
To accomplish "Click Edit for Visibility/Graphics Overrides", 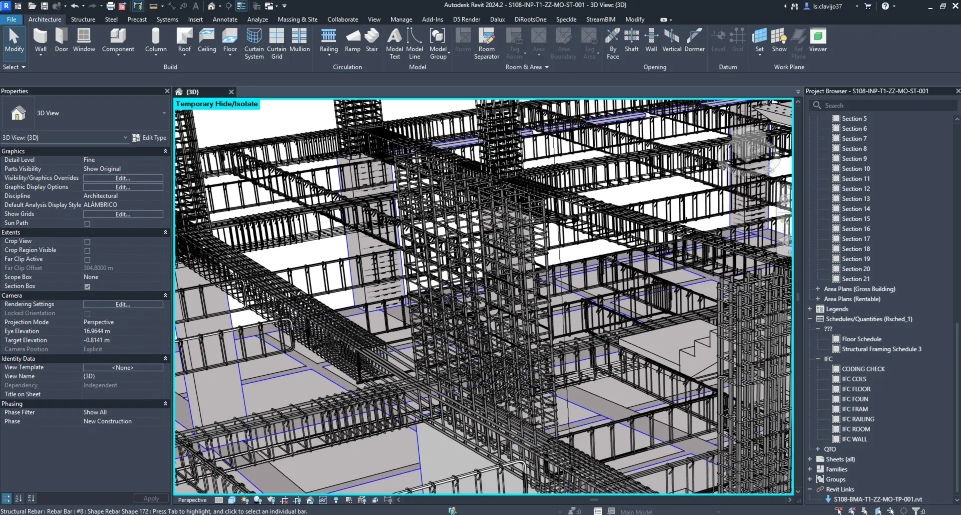I will pos(123,178).
